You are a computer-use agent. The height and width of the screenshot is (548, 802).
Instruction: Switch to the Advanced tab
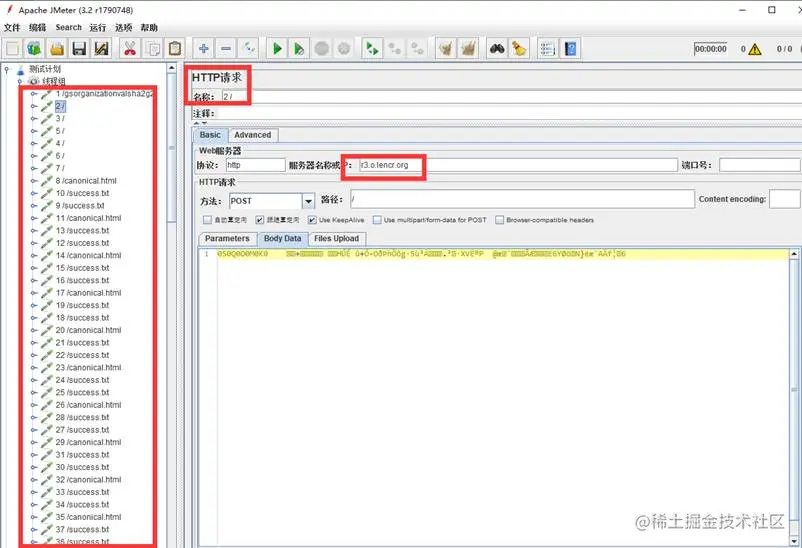[x=253, y=135]
